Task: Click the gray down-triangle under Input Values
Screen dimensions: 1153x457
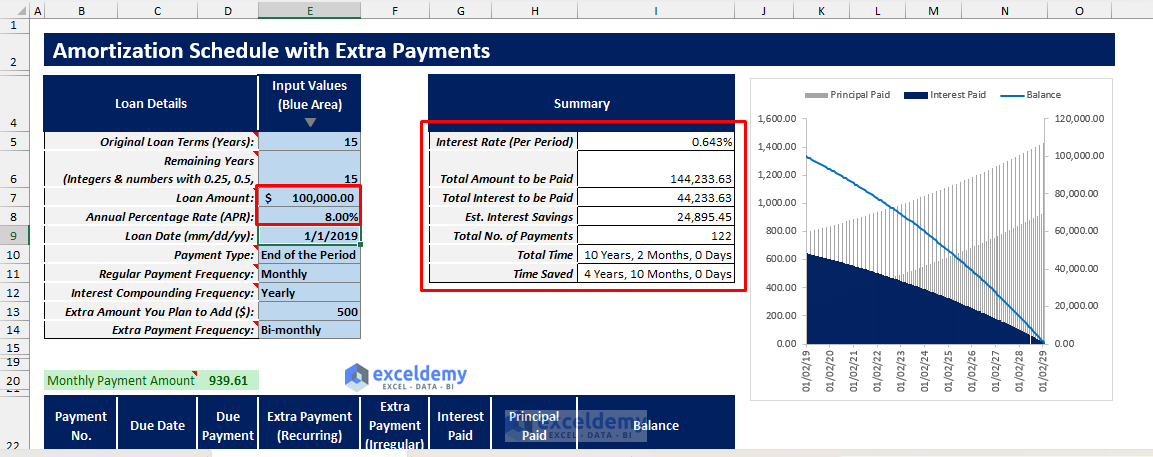Action: coord(310,122)
